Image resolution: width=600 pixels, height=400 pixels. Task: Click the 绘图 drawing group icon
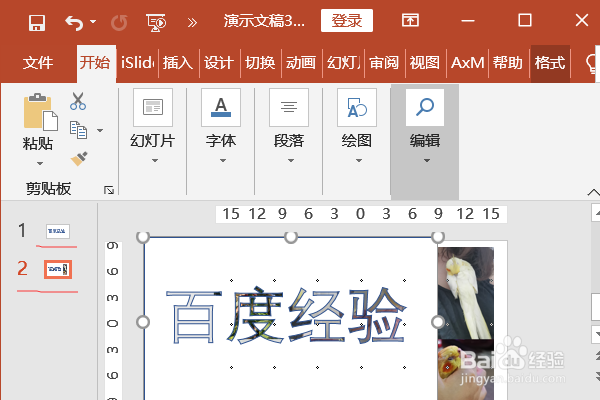[x=357, y=107]
